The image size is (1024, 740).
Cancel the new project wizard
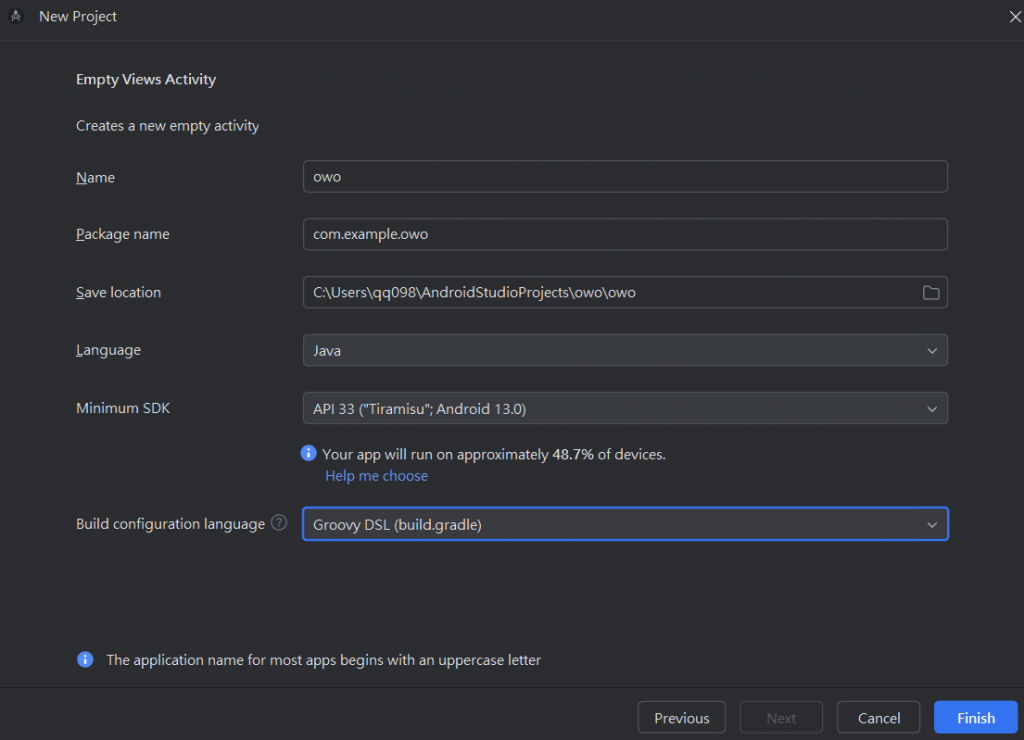point(879,718)
